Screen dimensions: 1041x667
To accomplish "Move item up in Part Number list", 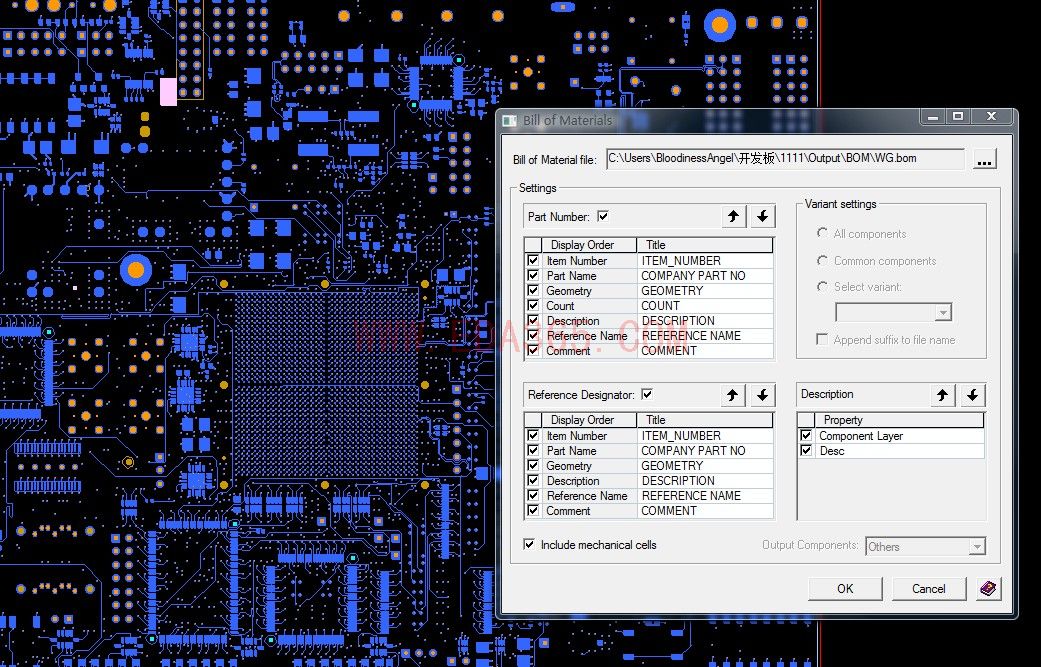I will point(734,216).
